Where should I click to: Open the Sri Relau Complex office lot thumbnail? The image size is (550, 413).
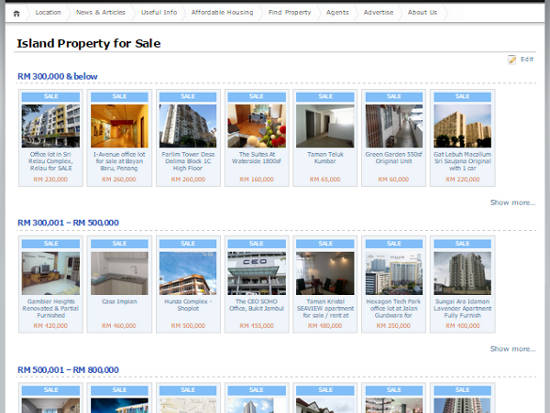click(x=51, y=126)
